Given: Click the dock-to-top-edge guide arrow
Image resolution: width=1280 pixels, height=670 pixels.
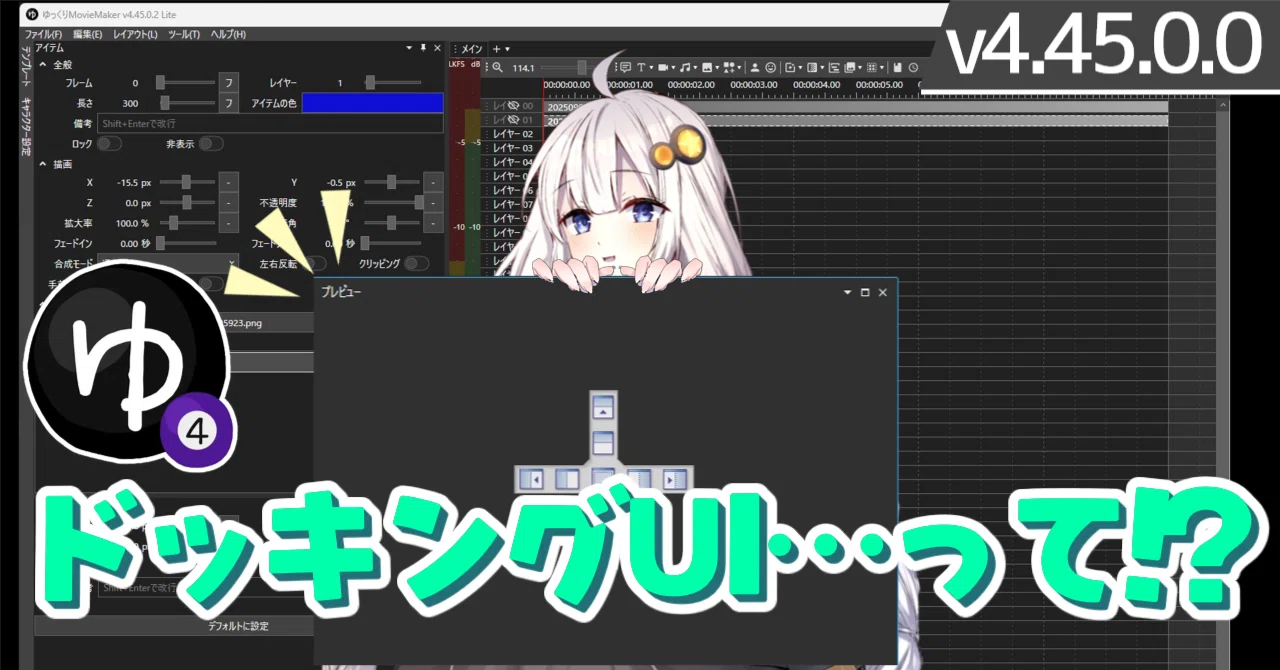Looking at the screenshot, I should tap(603, 407).
